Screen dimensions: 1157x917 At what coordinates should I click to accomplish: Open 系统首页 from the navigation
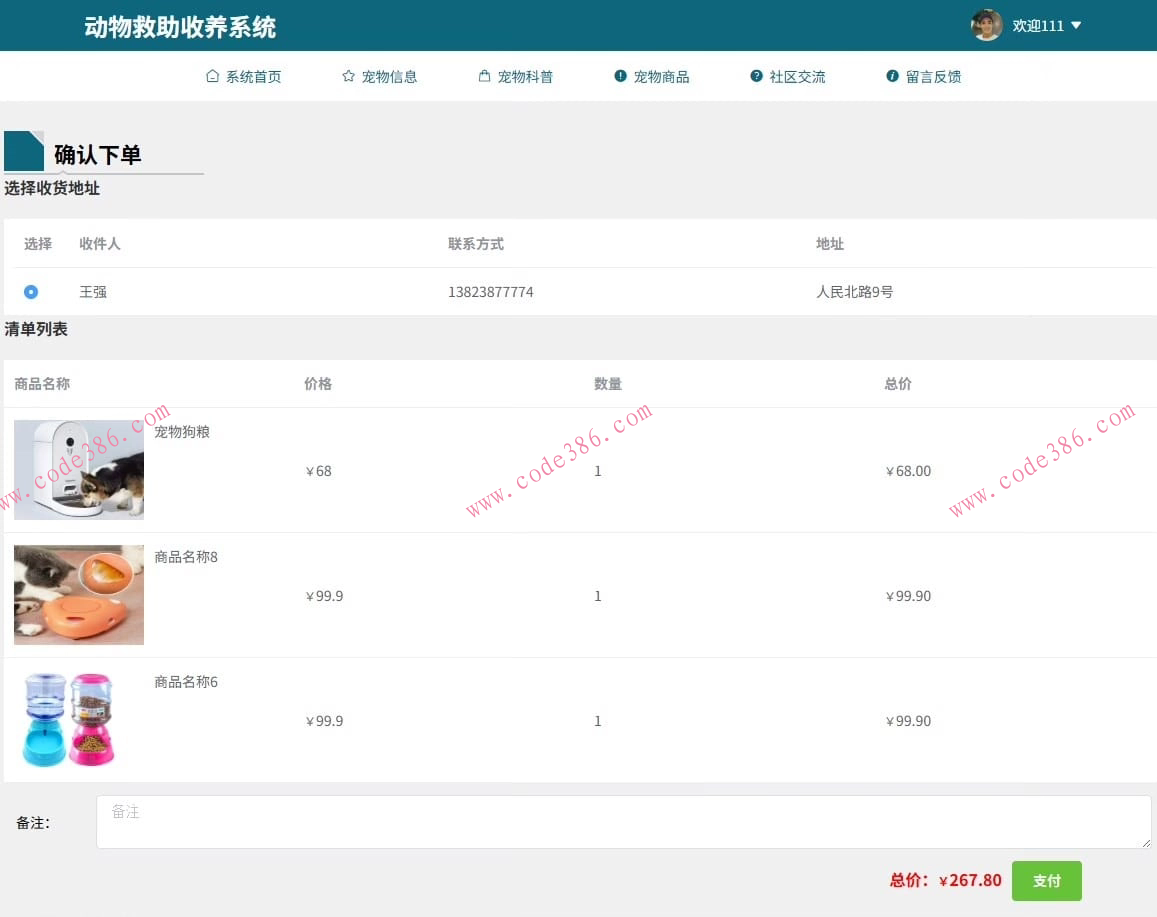[x=255, y=75]
